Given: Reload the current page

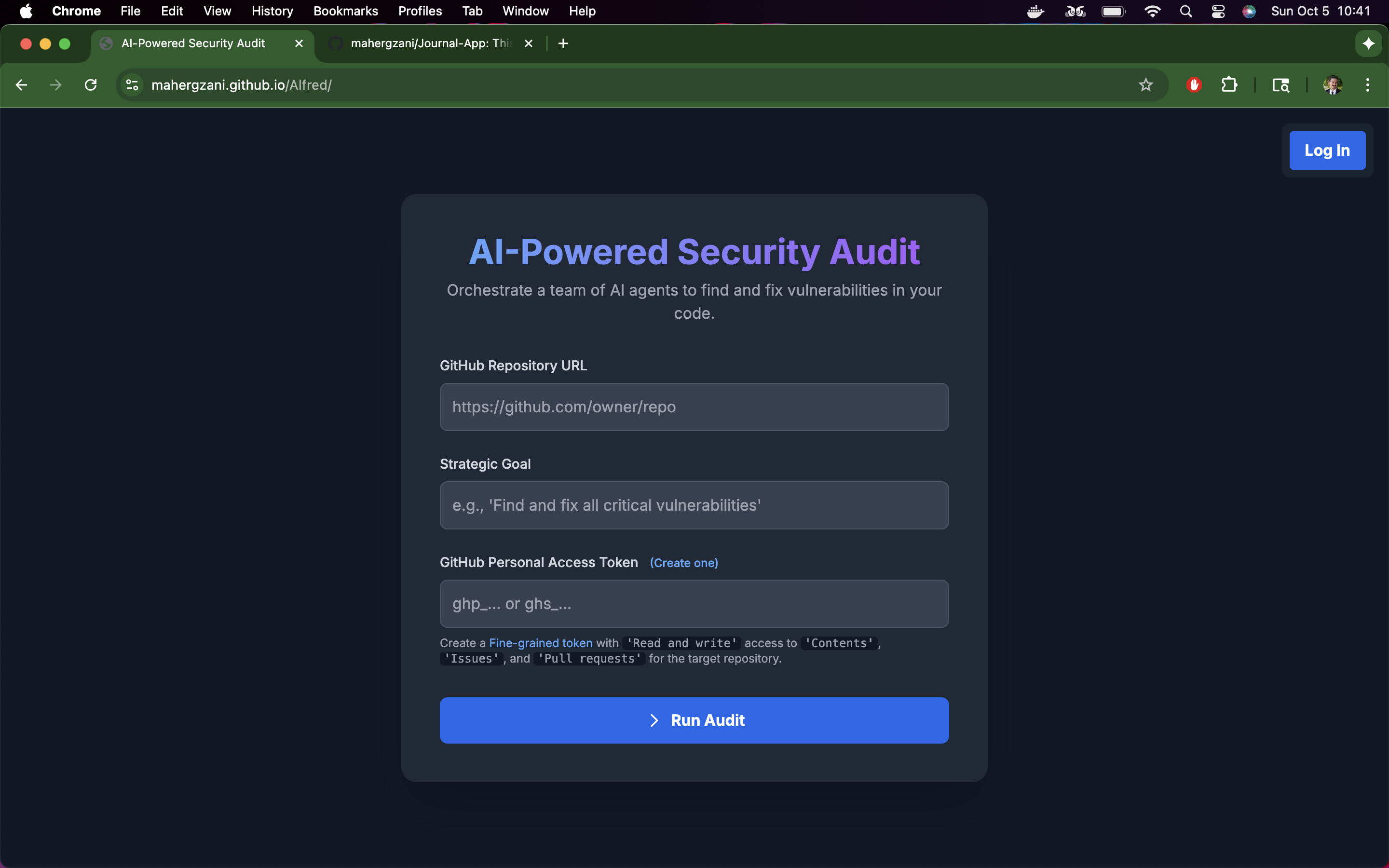Looking at the screenshot, I should (x=91, y=85).
